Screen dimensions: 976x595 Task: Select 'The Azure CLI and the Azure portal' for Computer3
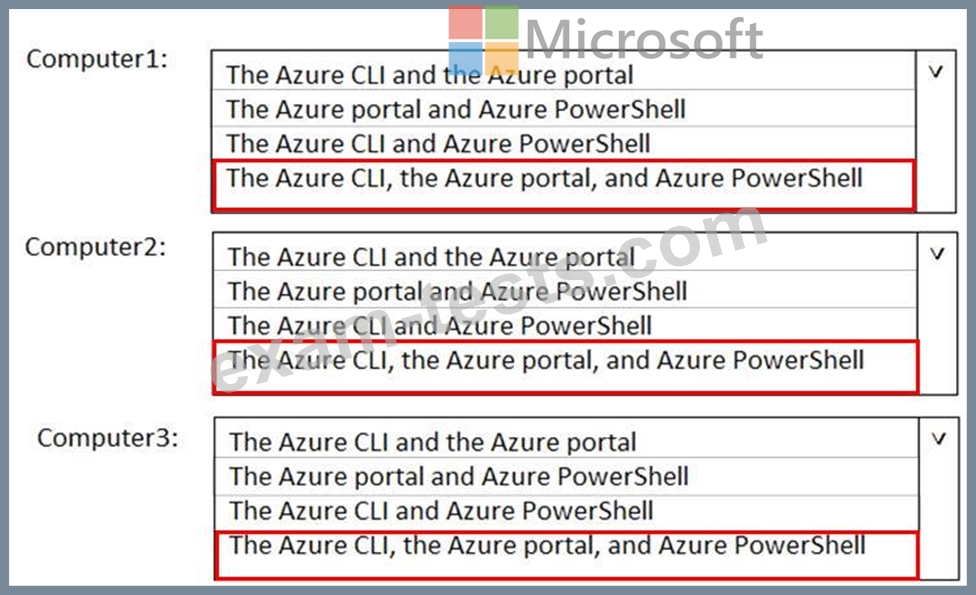(x=432, y=442)
